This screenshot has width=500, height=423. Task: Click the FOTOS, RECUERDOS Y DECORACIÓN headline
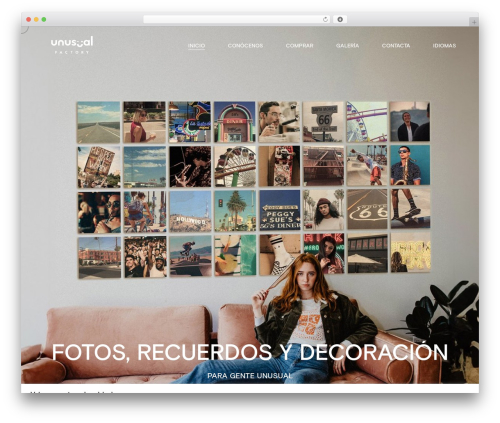click(250, 352)
